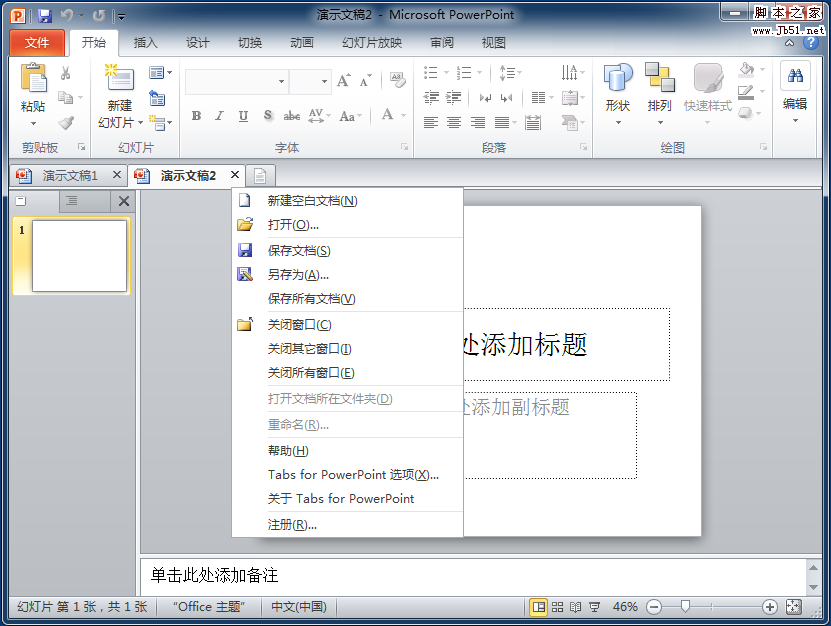Switch to Design ribbon tab
This screenshot has height=626, width=831.
[x=197, y=43]
